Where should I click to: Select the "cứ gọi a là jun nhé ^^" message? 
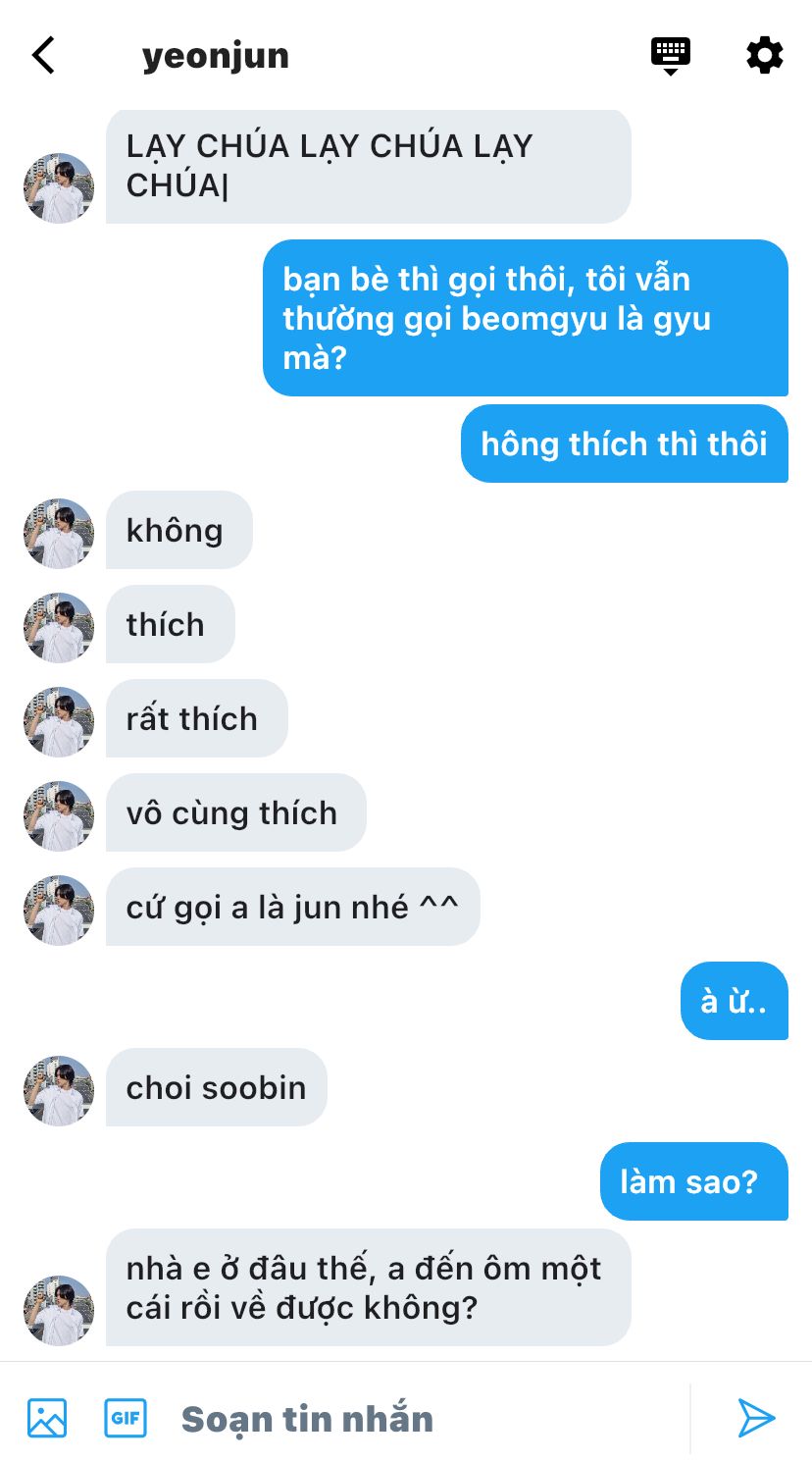point(293,907)
